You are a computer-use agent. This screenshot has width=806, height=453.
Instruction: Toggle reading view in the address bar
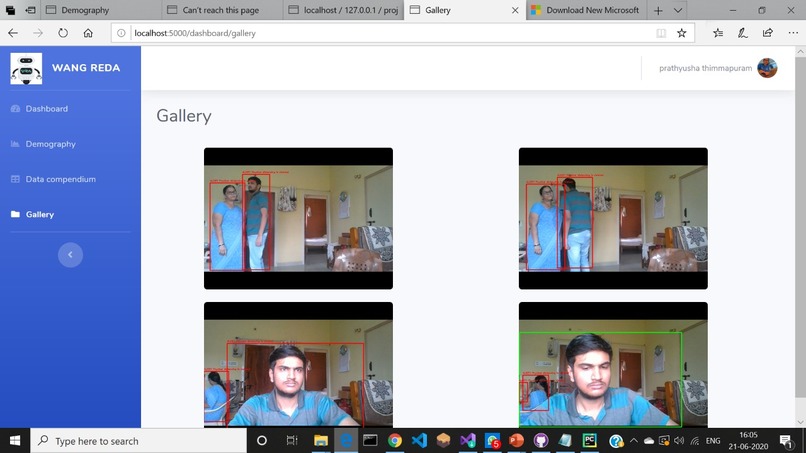661,33
